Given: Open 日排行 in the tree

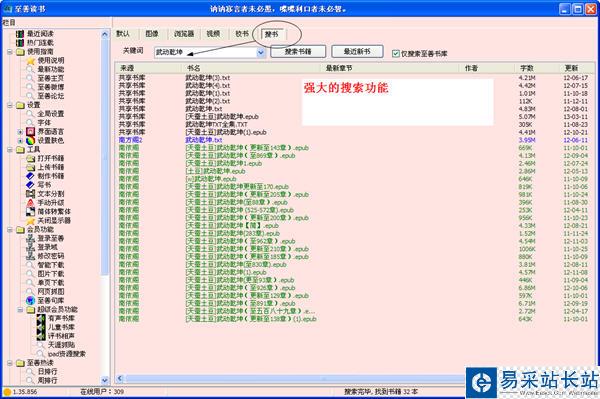Looking at the screenshot, I should pos(47,371).
